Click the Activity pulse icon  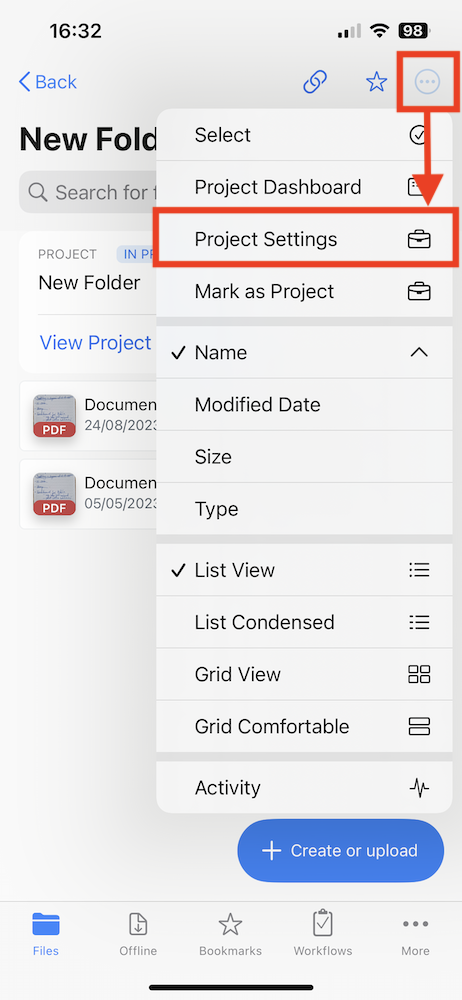coord(419,788)
